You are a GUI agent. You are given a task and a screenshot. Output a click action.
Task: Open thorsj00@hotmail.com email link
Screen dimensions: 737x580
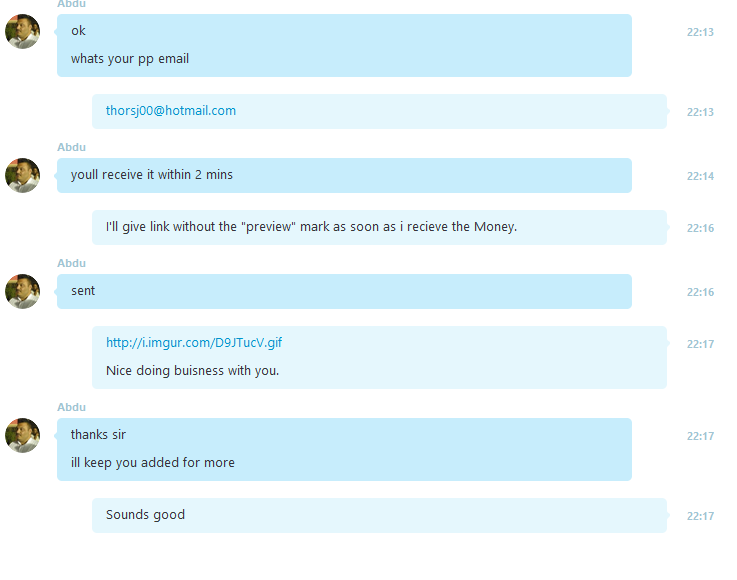tap(171, 111)
